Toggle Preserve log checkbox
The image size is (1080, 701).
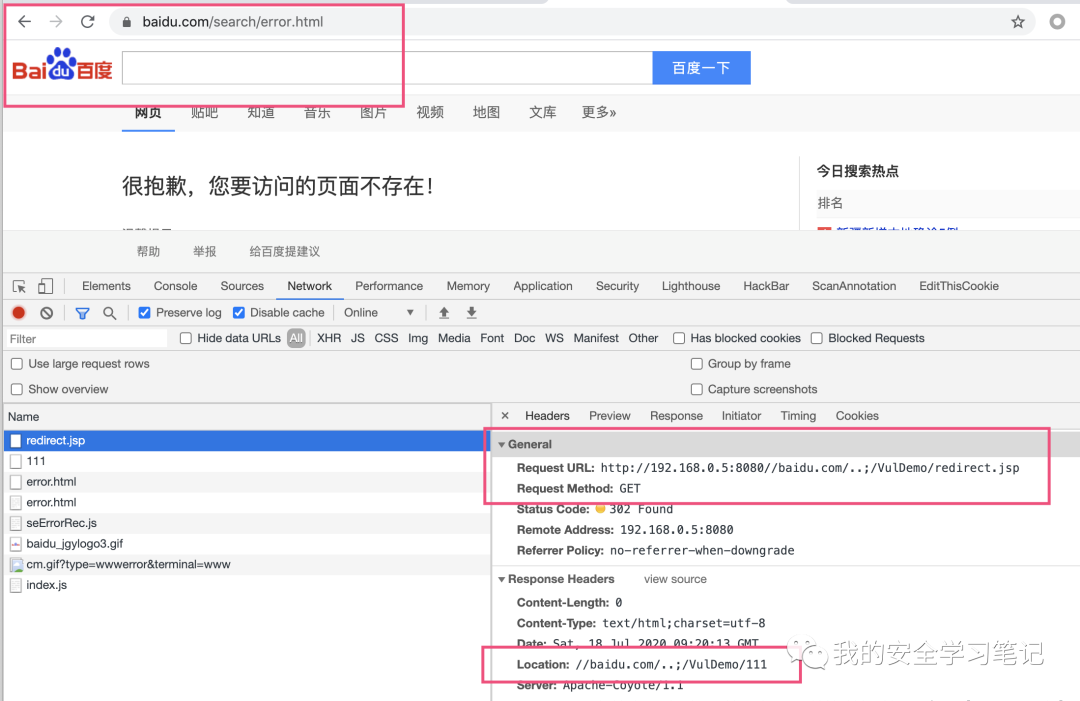144,313
